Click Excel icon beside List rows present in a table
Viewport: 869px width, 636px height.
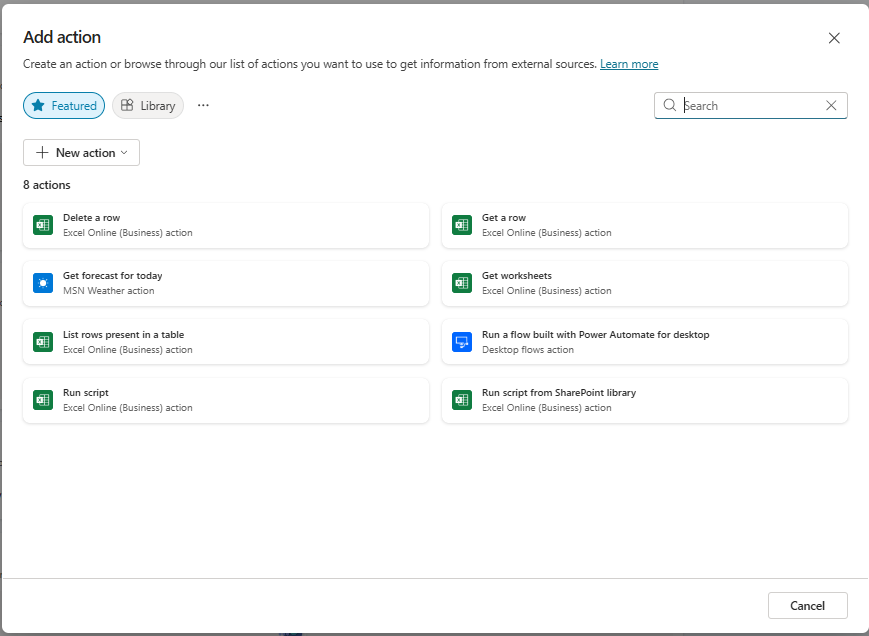coord(43,342)
